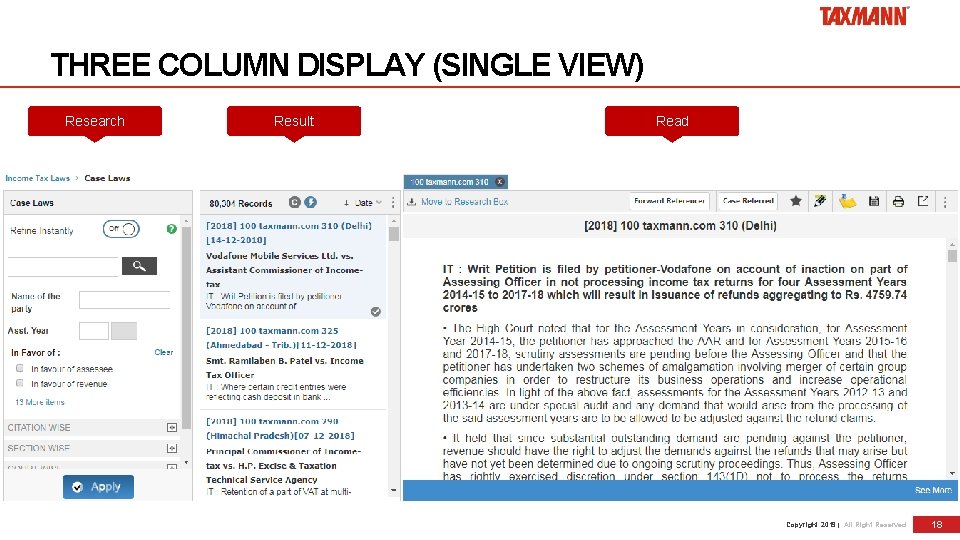Go to Income Tax Laws breadcrumb

pyautogui.click(x=37, y=178)
